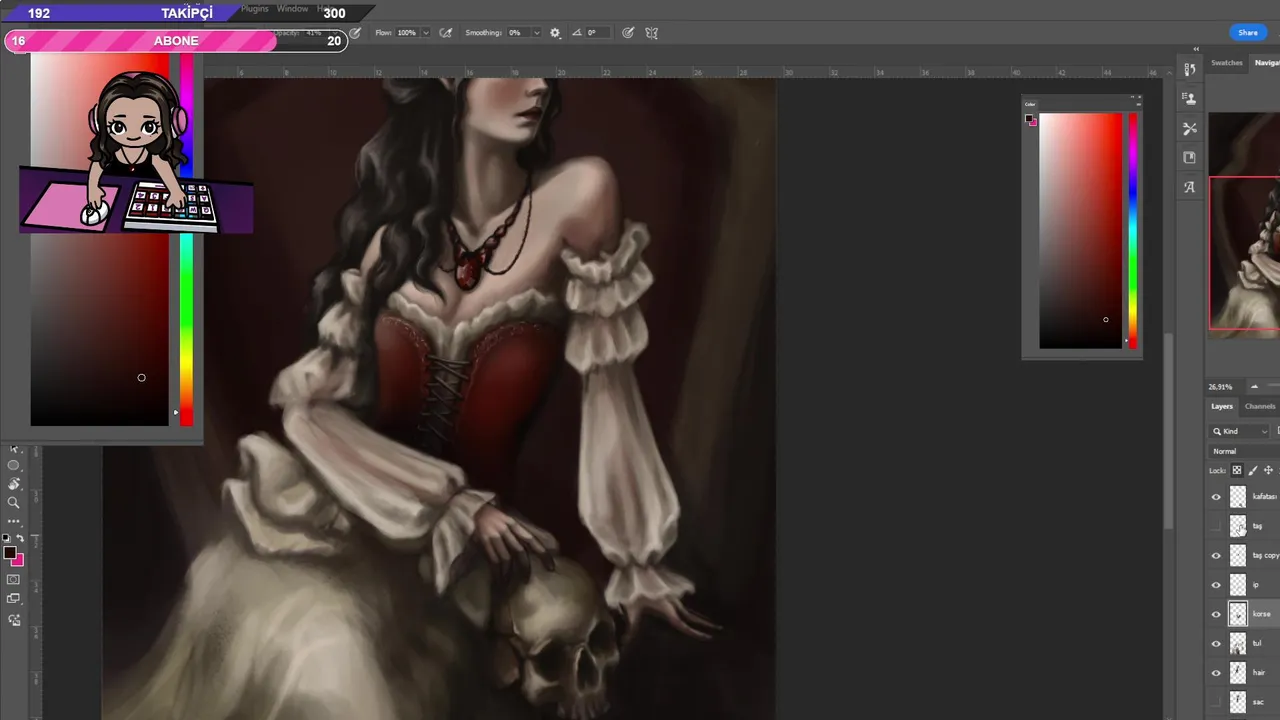Viewport: 1280px width, 720px height.
Task: Hide the ip layer
Action: 1216,585
